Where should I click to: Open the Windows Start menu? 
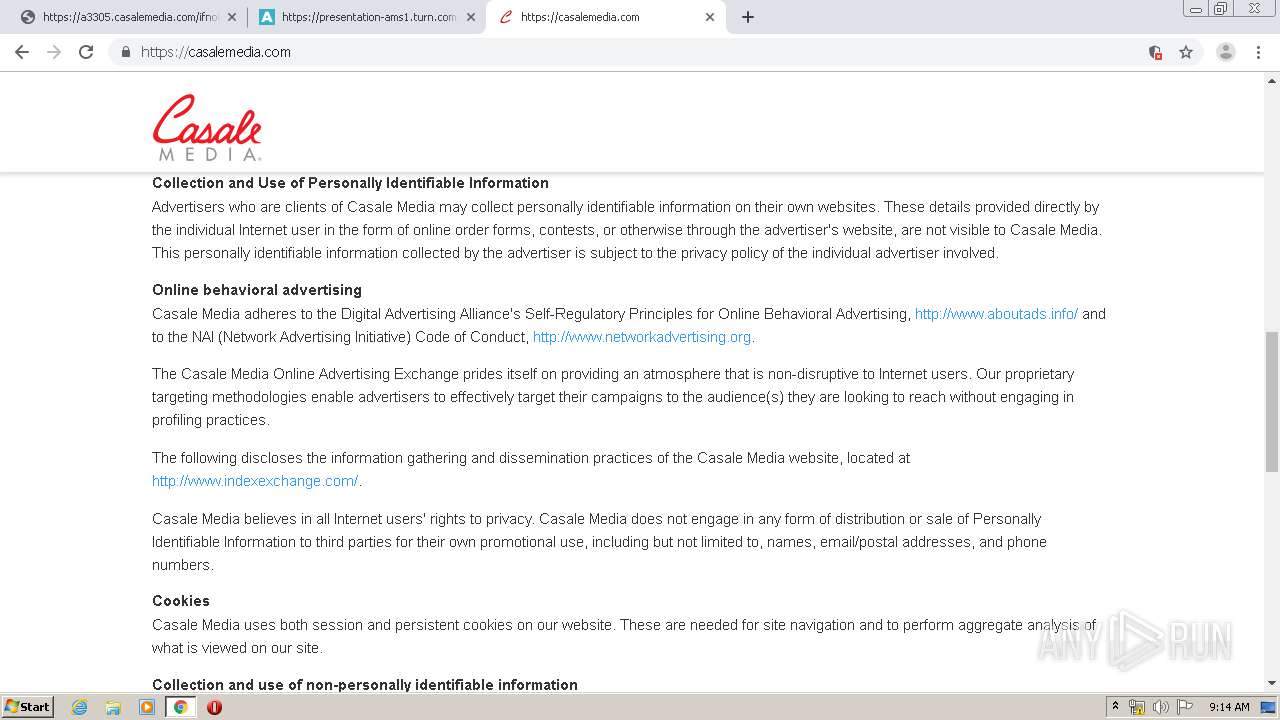tap(27, 706)
